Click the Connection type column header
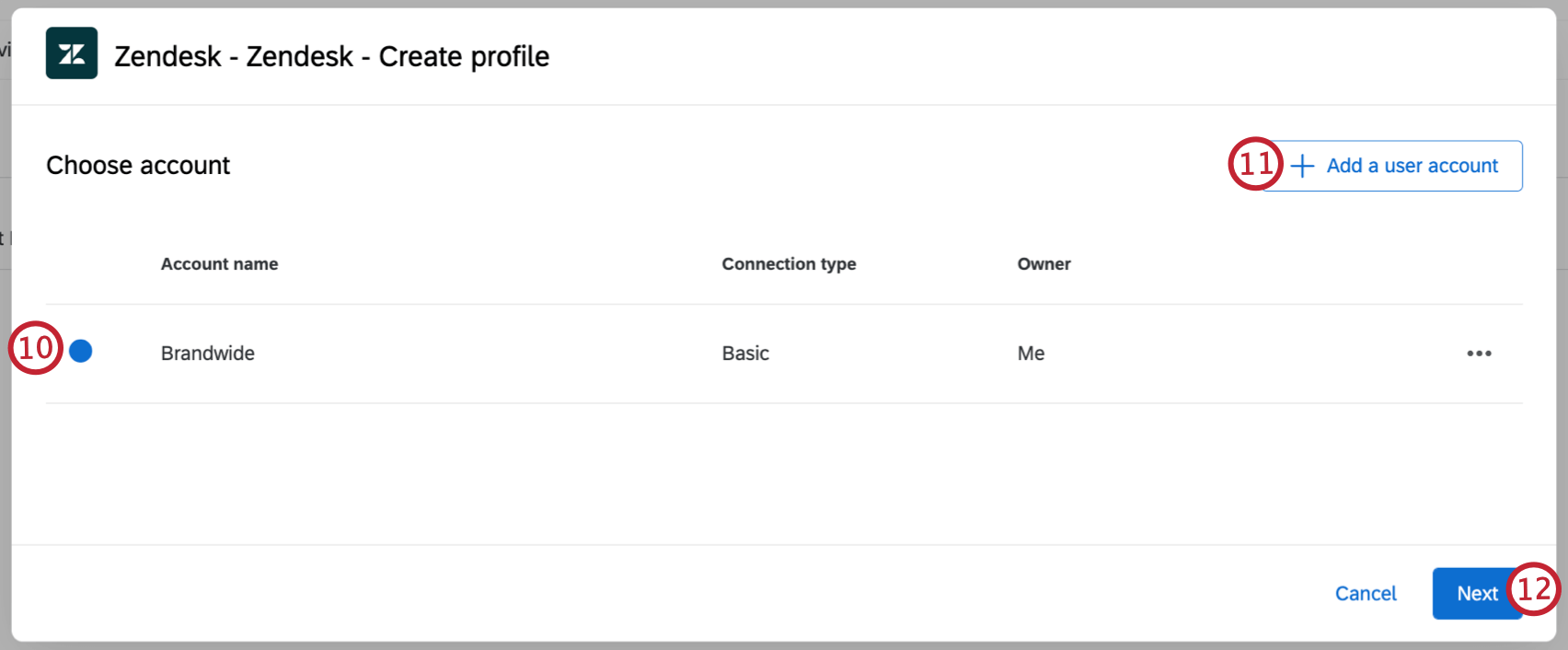 tap(789, 264)
